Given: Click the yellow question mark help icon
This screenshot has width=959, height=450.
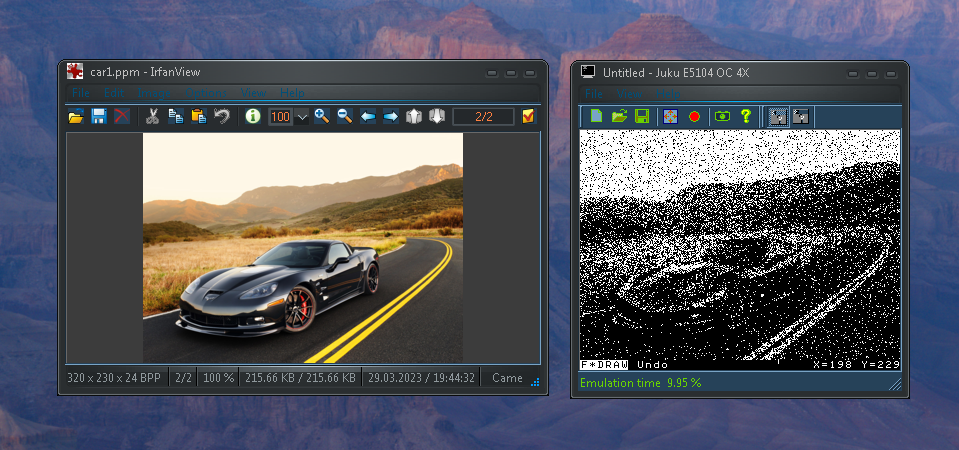Looking at the screenshot, I should pyautogui.click(x=745, y=117).
